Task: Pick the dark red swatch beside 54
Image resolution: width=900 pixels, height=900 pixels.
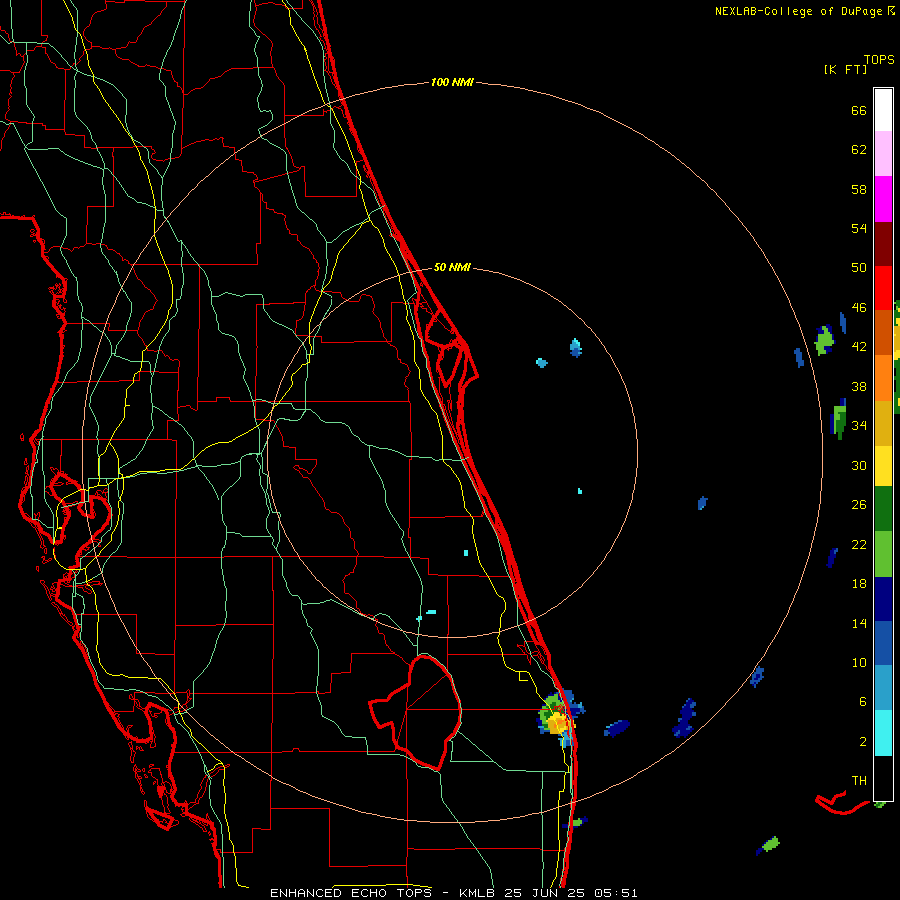Action: [x=883, y=243]
